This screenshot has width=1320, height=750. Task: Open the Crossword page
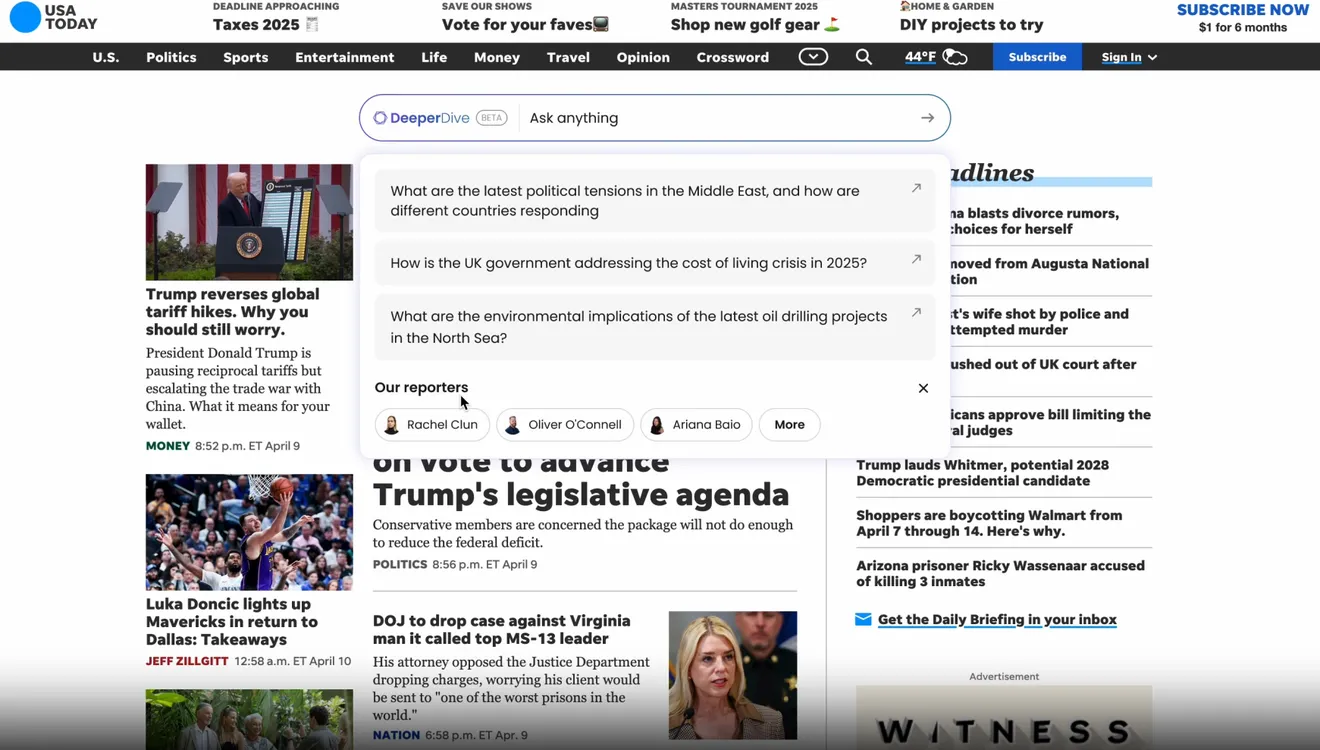733,57
